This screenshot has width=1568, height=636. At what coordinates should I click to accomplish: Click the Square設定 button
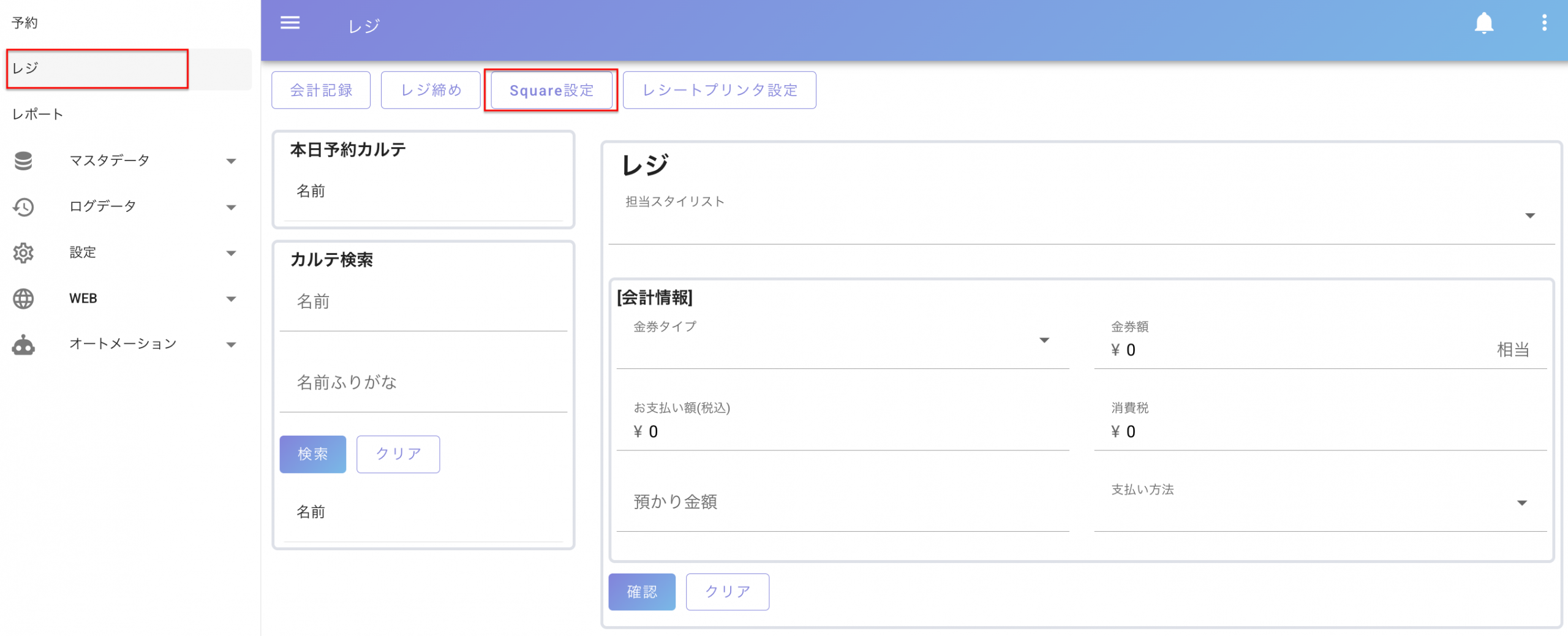point(551,90)
